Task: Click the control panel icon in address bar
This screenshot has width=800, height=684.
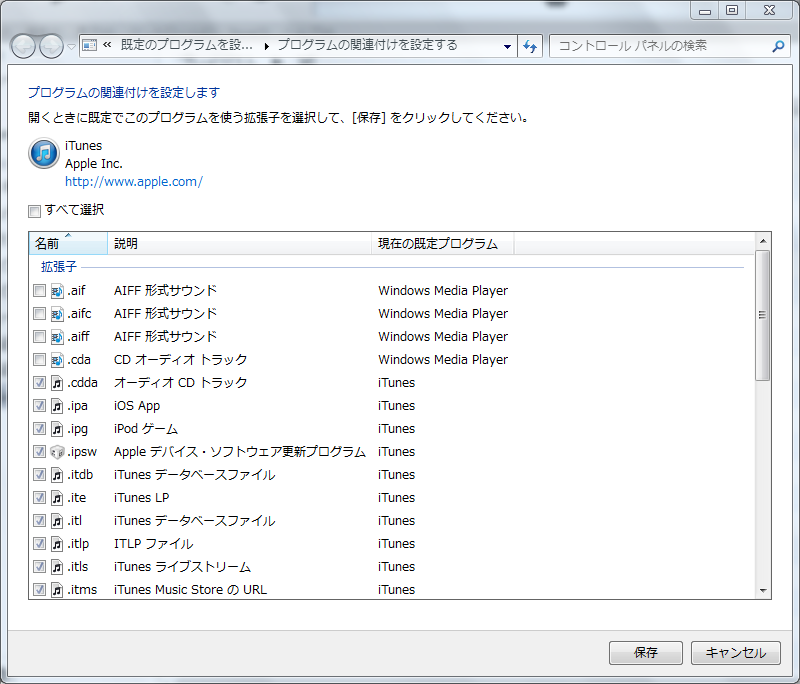Action: tap(90, 45)
